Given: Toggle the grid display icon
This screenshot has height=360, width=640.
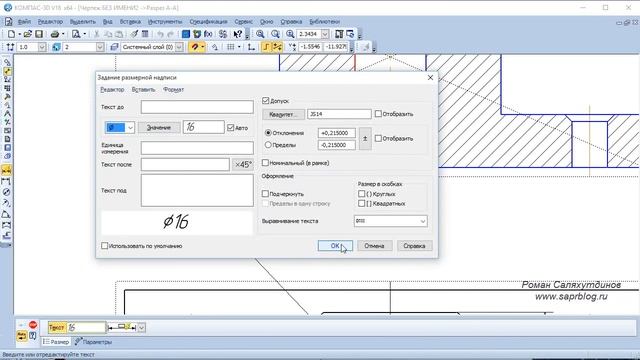Looking at the screenshot, I should point(231,47).
